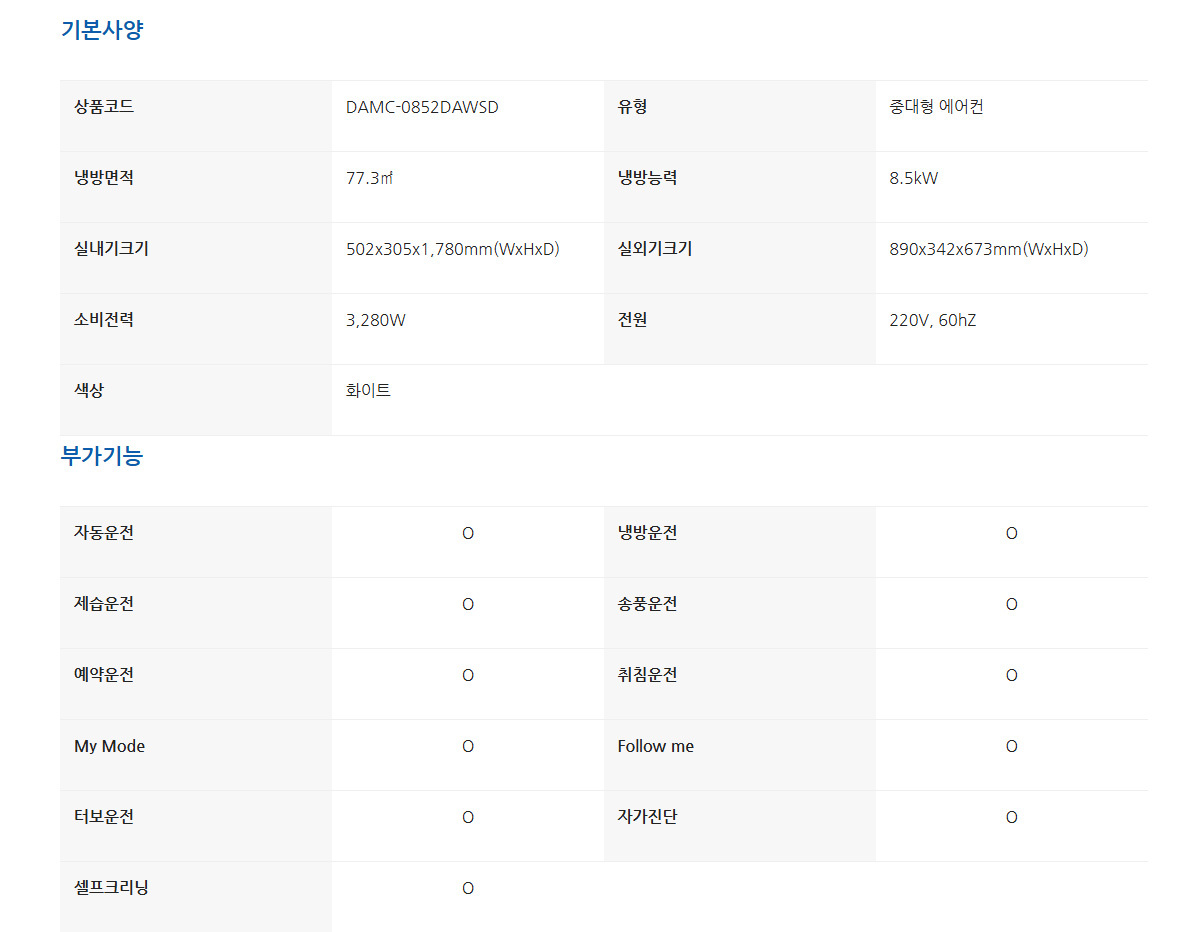The width and height of the screenshot is (1199, 932).
Task: Click the O mark beside 취침운전
Action: coord(1011,676)
